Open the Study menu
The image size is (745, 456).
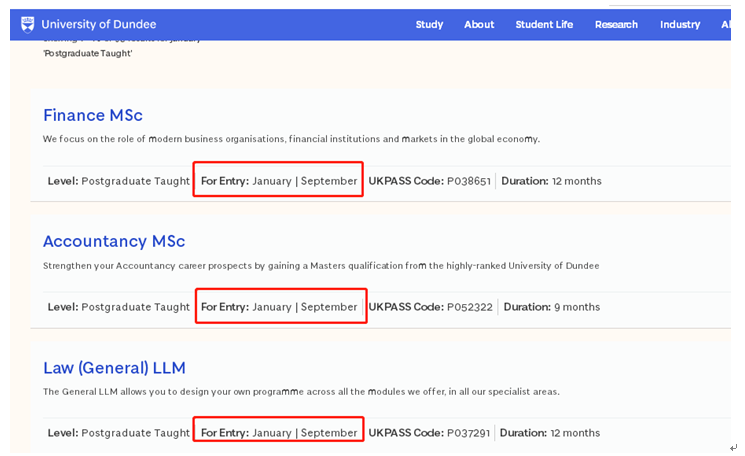[429, 24]
